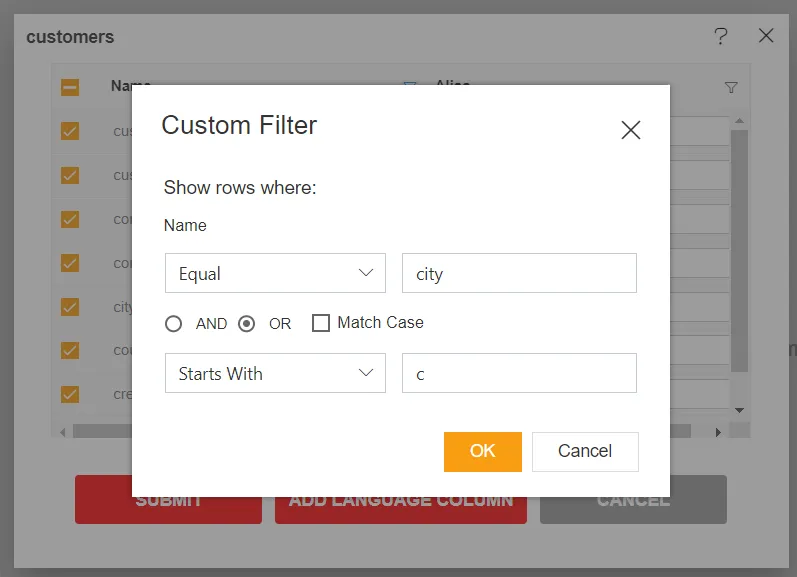Image resolution: width=797 pixels, height=577 pixels.
Task: Click the vertical scrollbar up arrow
Action: (739, 122)
